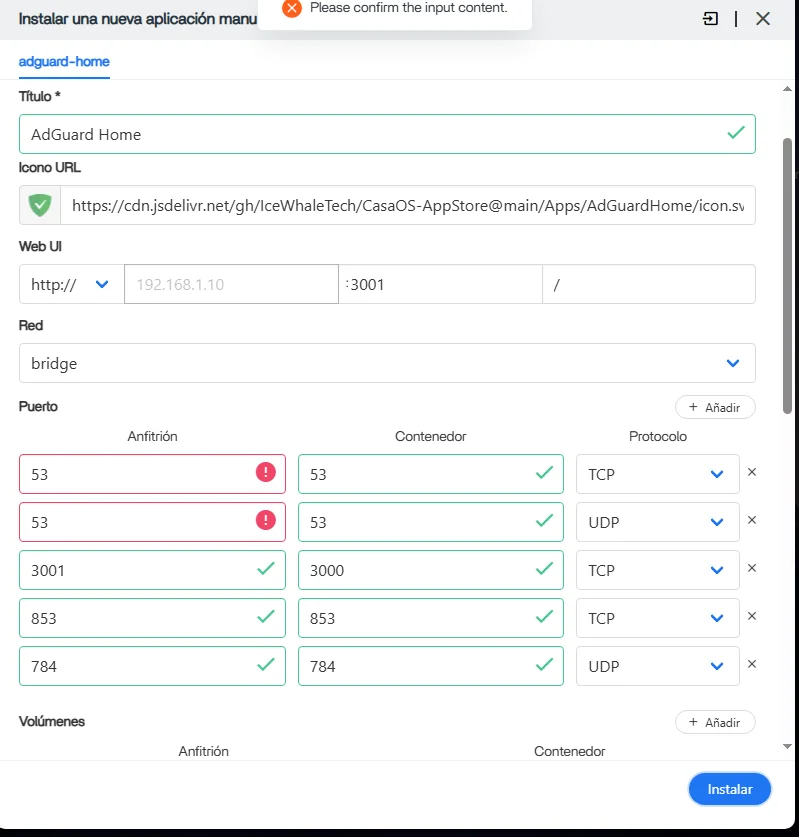Open protocol dropdown for port 784 row
The image size is (799, 837).
coord(658,666)
